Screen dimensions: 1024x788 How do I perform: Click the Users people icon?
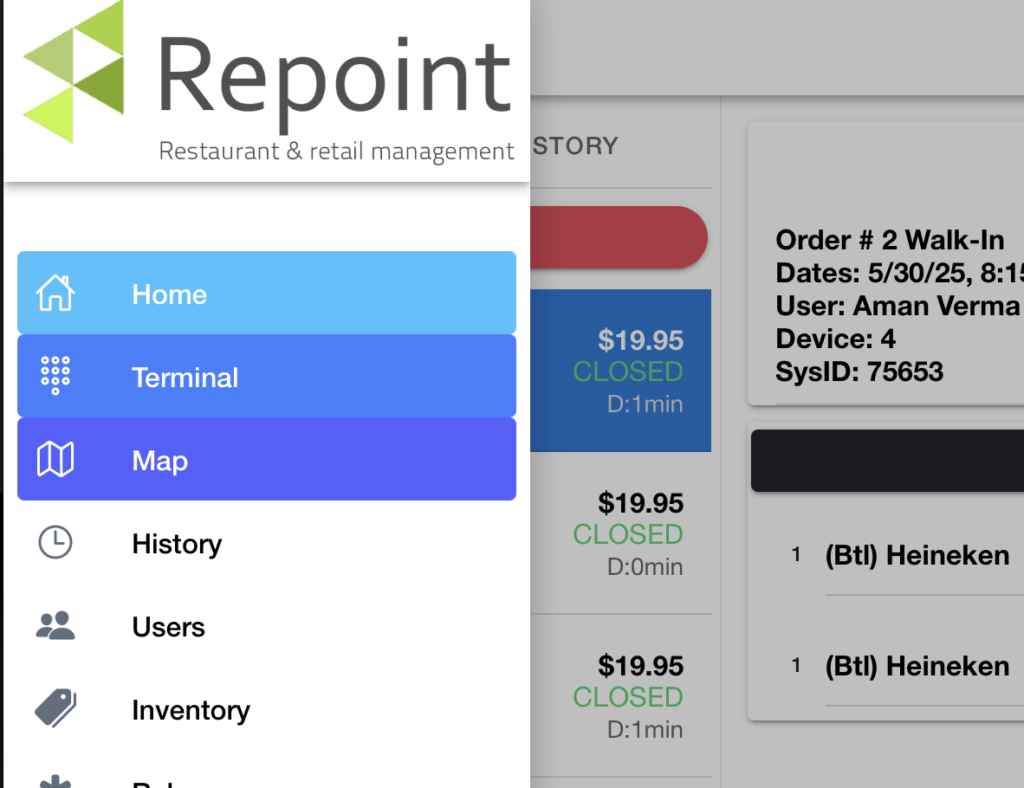(x=56, y=625)
